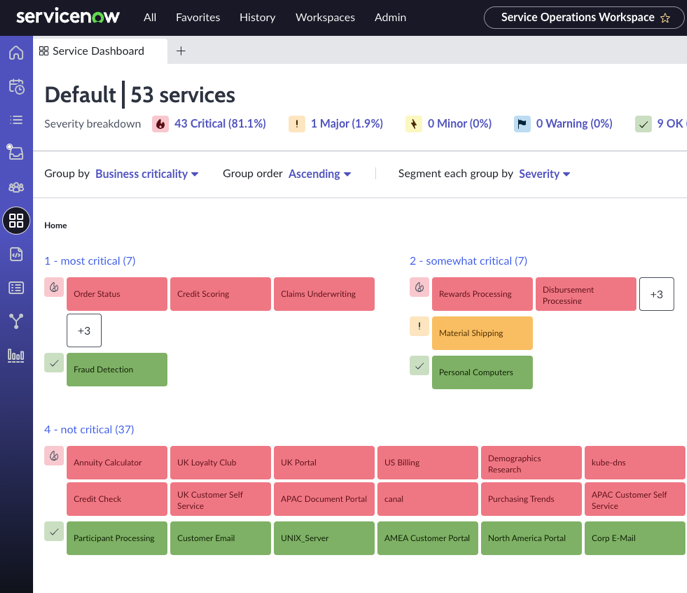Open the branch fork icon in sidebar
Screen dimensions: 687x593
(x=16, y=321)
